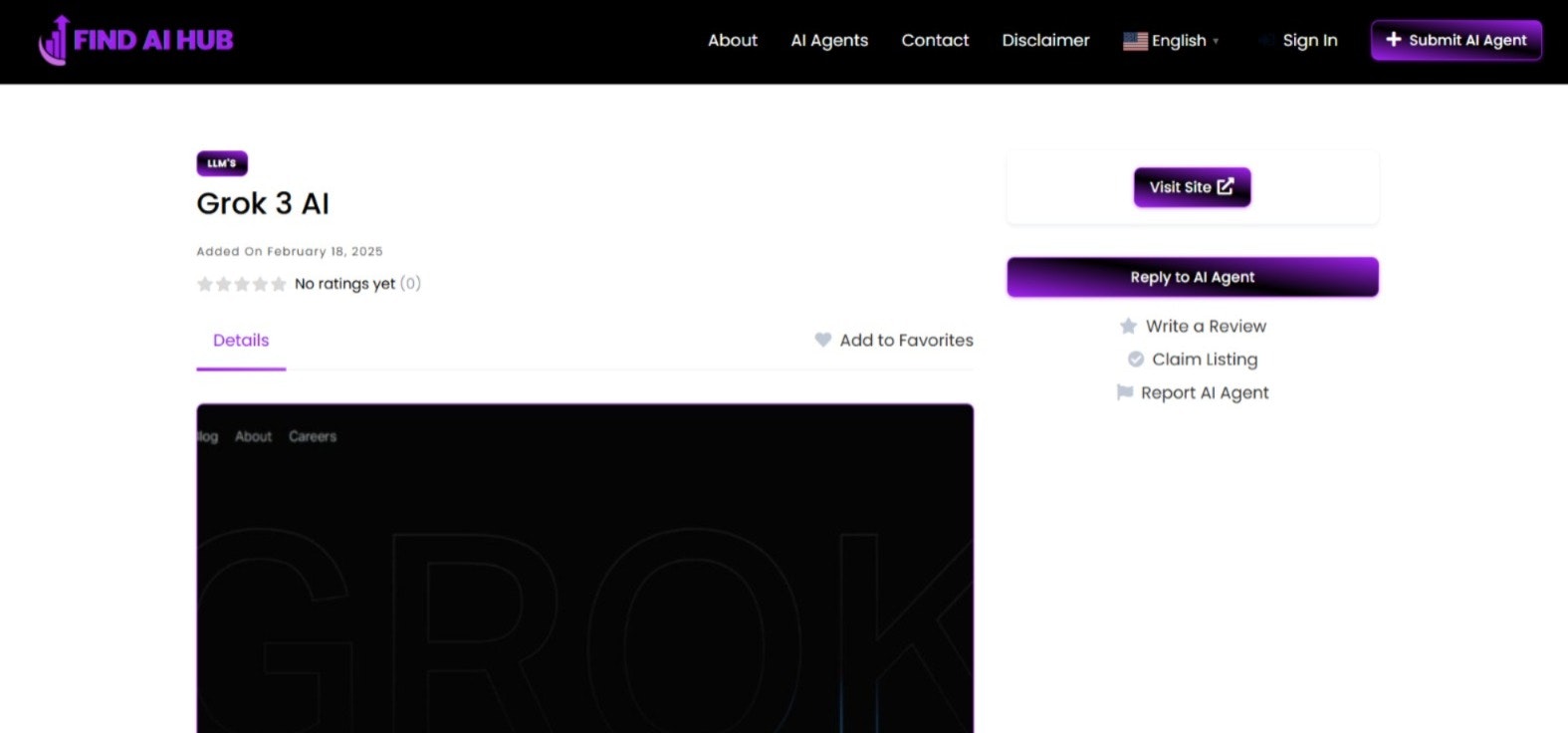The image size is (1568, 733).
Task: Go to AI Agents menu item
Action: [x=829, y=41]
